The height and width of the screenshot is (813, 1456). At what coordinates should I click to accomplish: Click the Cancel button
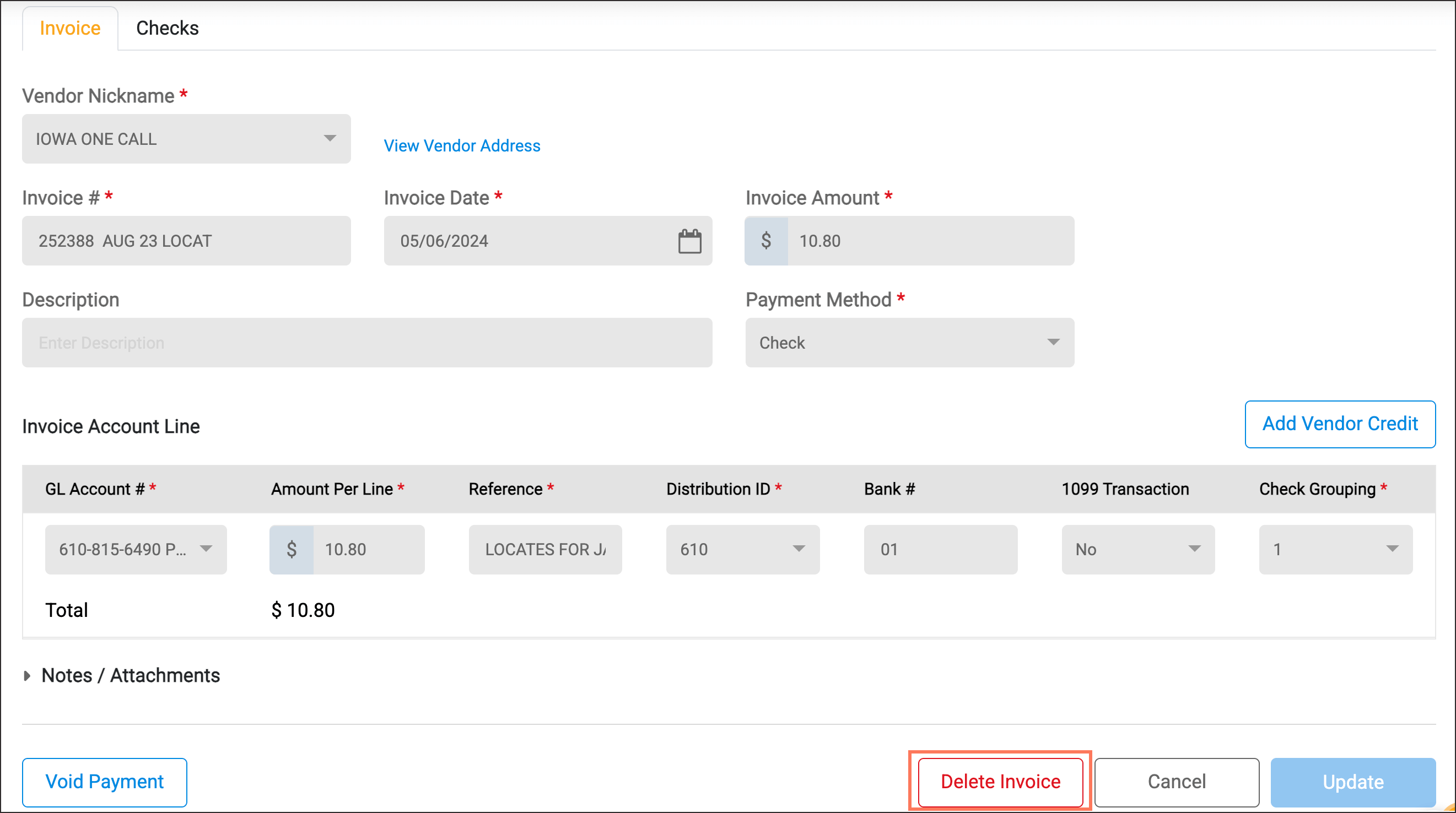click(x=1177, y=782)
